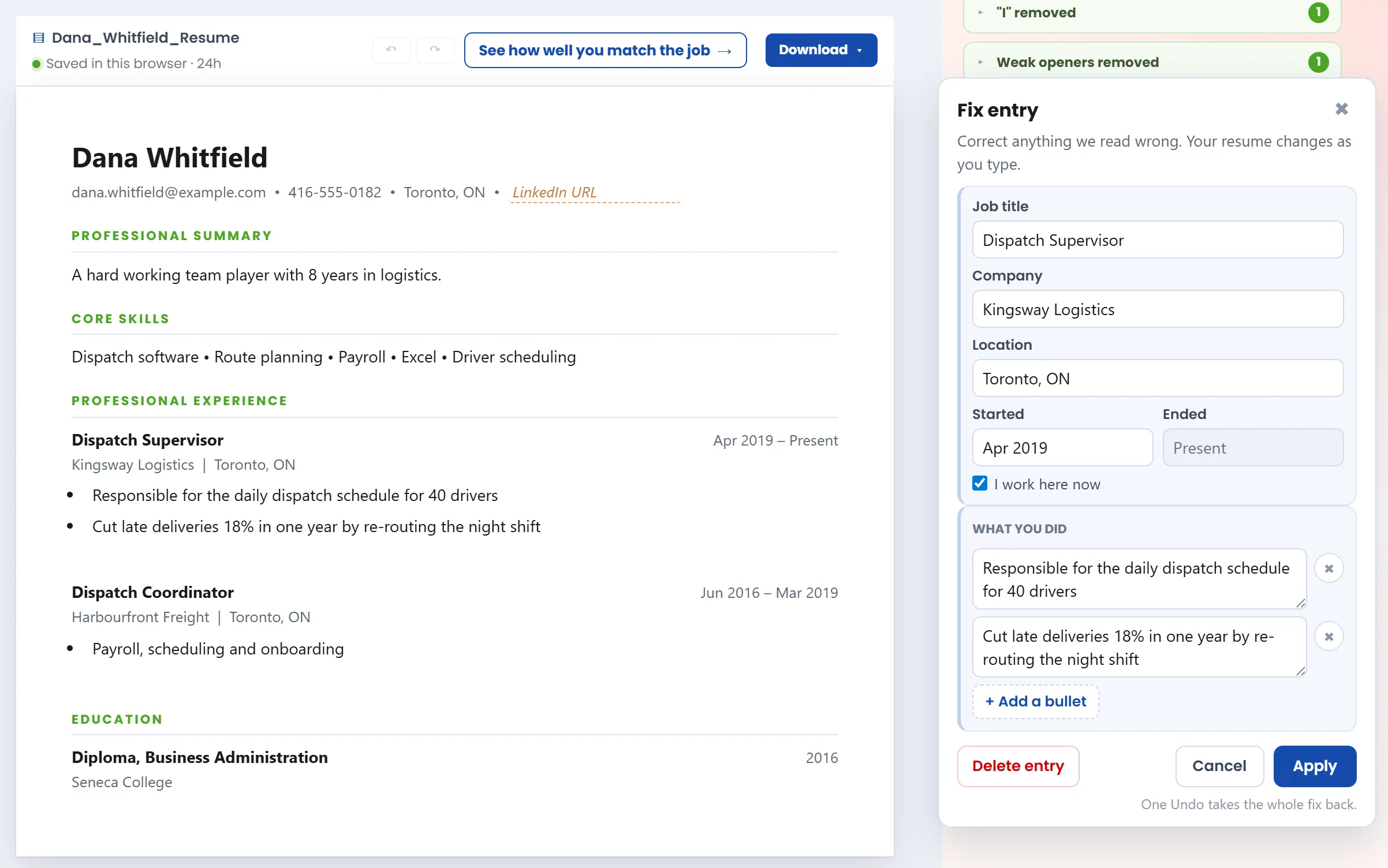Expand the "I" removed item
Viewport: 1388px width, 868px height.
(x=980, y=13)
